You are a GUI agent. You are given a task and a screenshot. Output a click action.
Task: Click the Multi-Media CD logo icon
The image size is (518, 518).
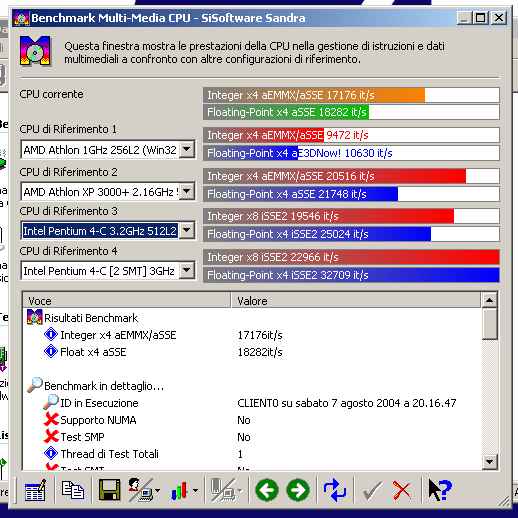click(35, 51)
